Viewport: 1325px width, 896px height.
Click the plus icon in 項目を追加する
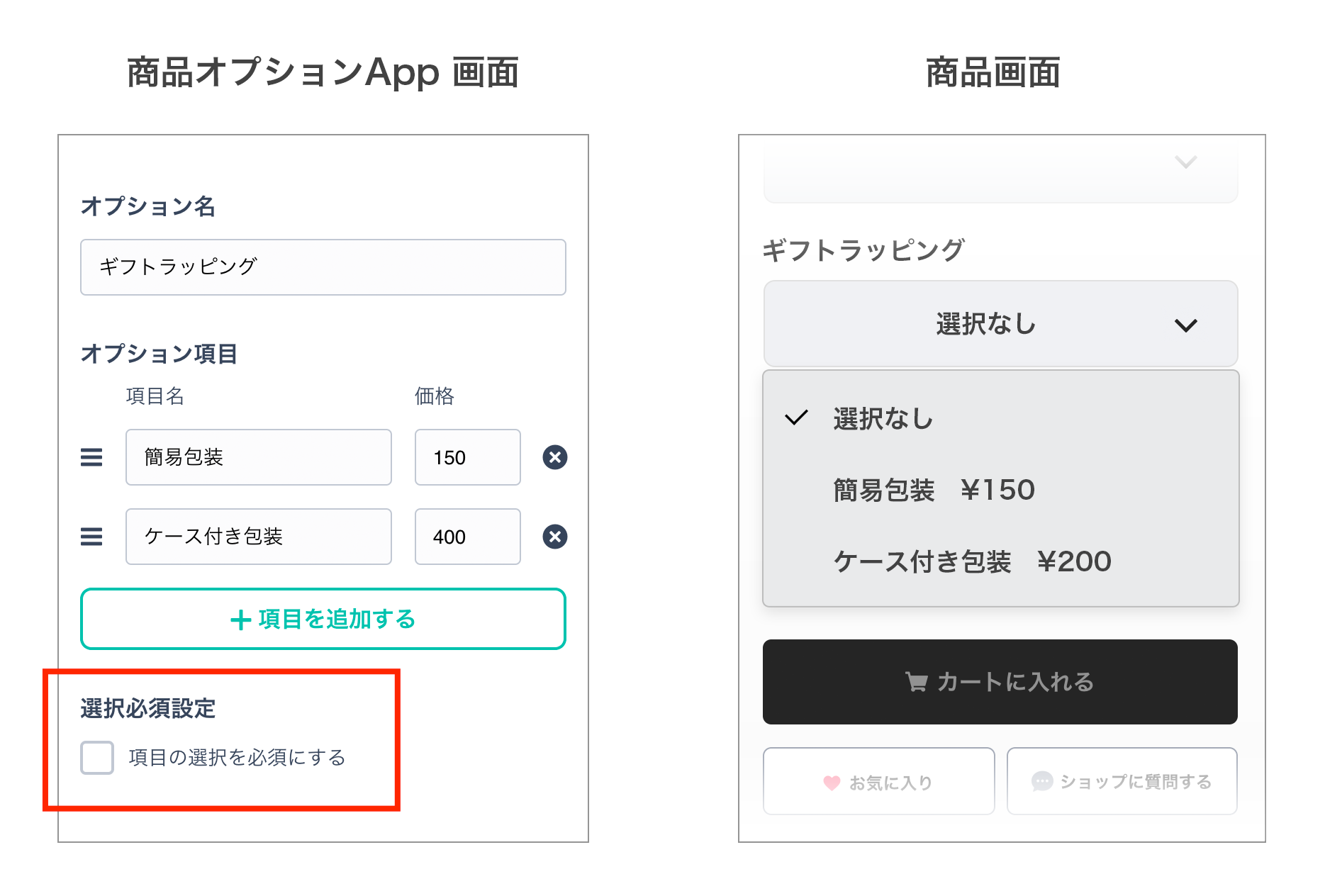click(x=241, y=620)
